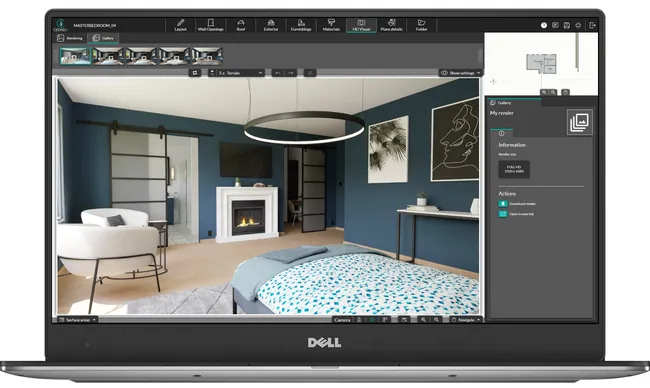
Task: Click the redo arrow icon
Action: coord(291,73)
